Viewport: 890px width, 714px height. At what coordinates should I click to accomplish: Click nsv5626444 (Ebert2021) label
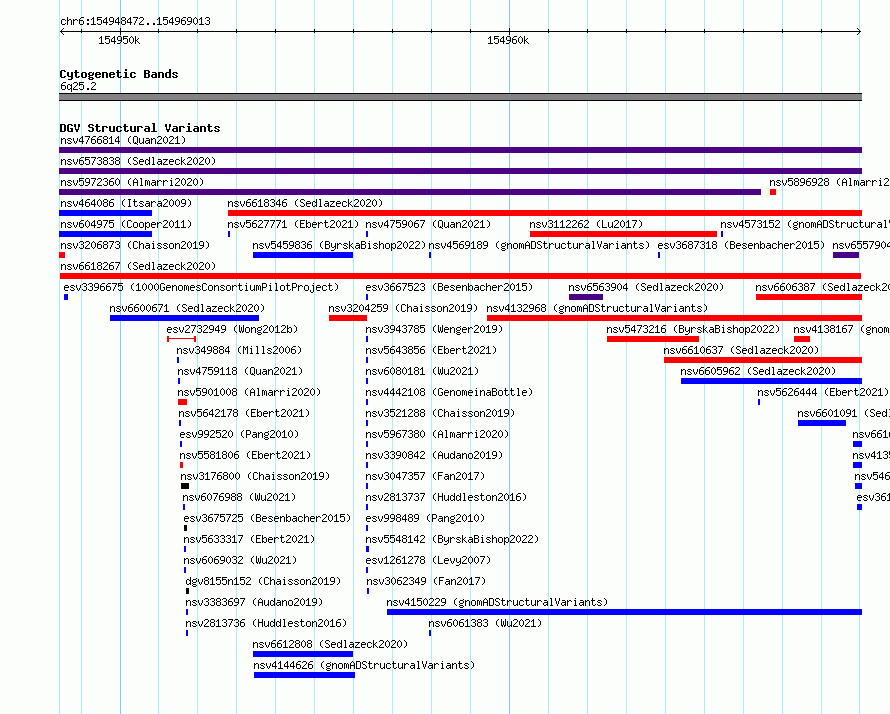[x=822, y=392]
